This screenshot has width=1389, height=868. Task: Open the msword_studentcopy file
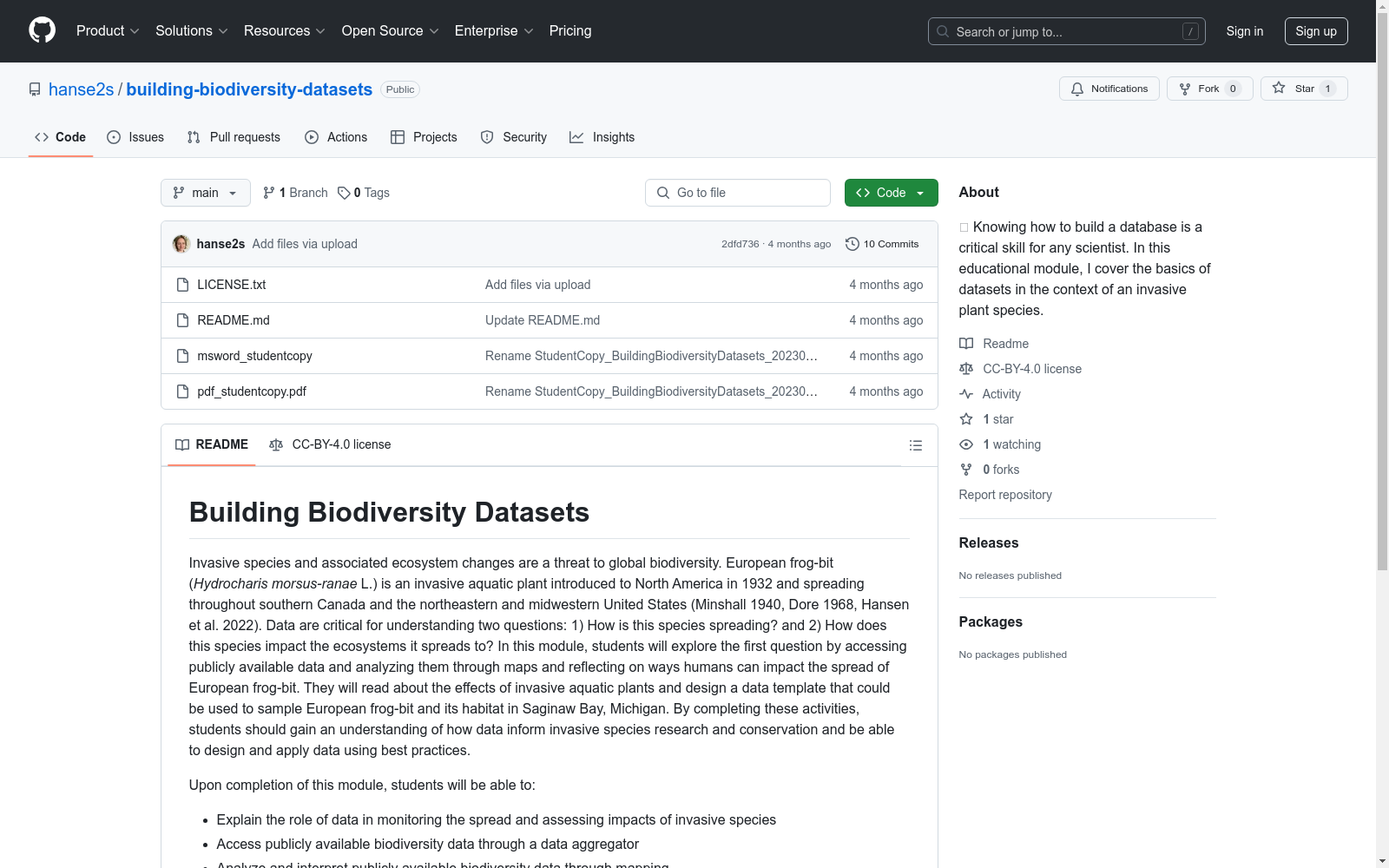tap(254, 356)
